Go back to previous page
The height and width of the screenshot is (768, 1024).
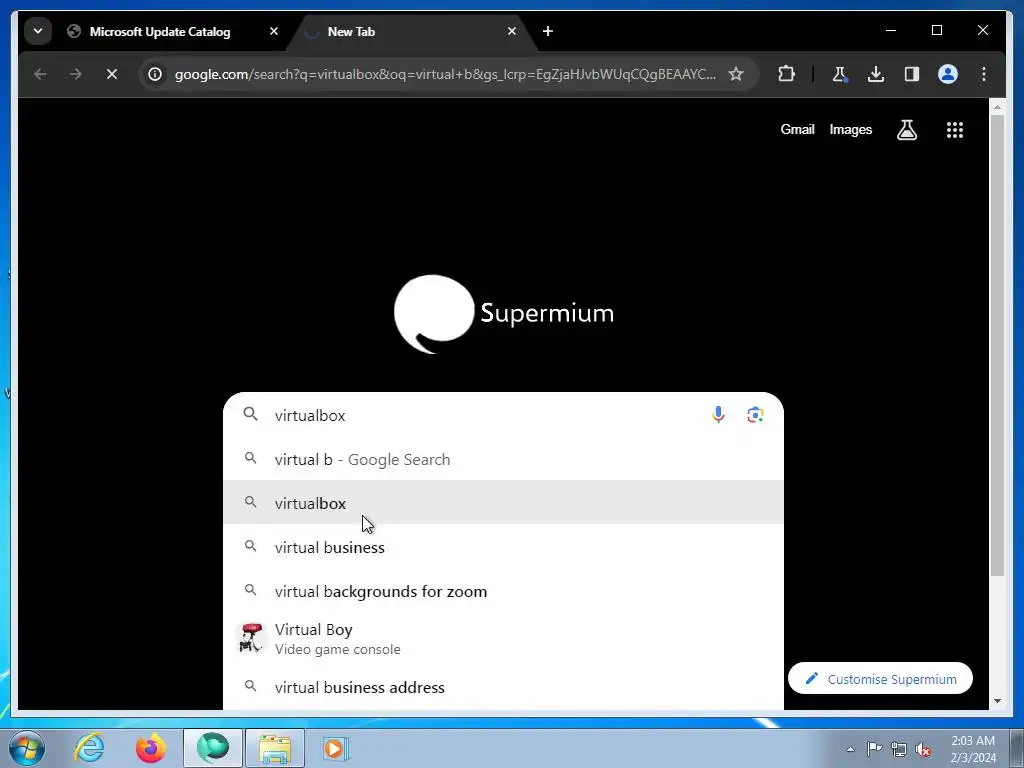click(40, 74)
